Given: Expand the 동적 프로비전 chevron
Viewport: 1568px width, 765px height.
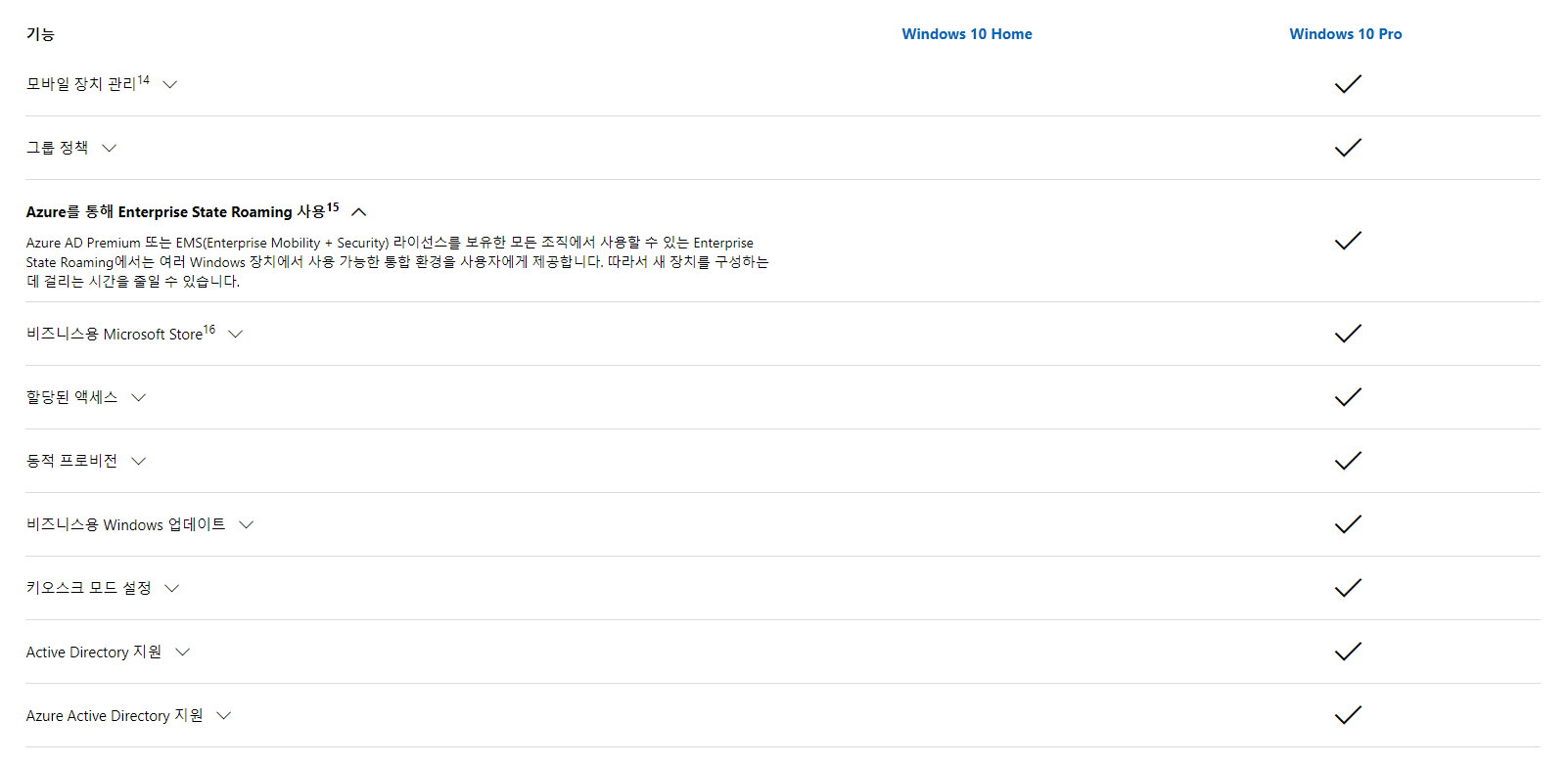Looking at the screenshot, I should coord(139,461).
